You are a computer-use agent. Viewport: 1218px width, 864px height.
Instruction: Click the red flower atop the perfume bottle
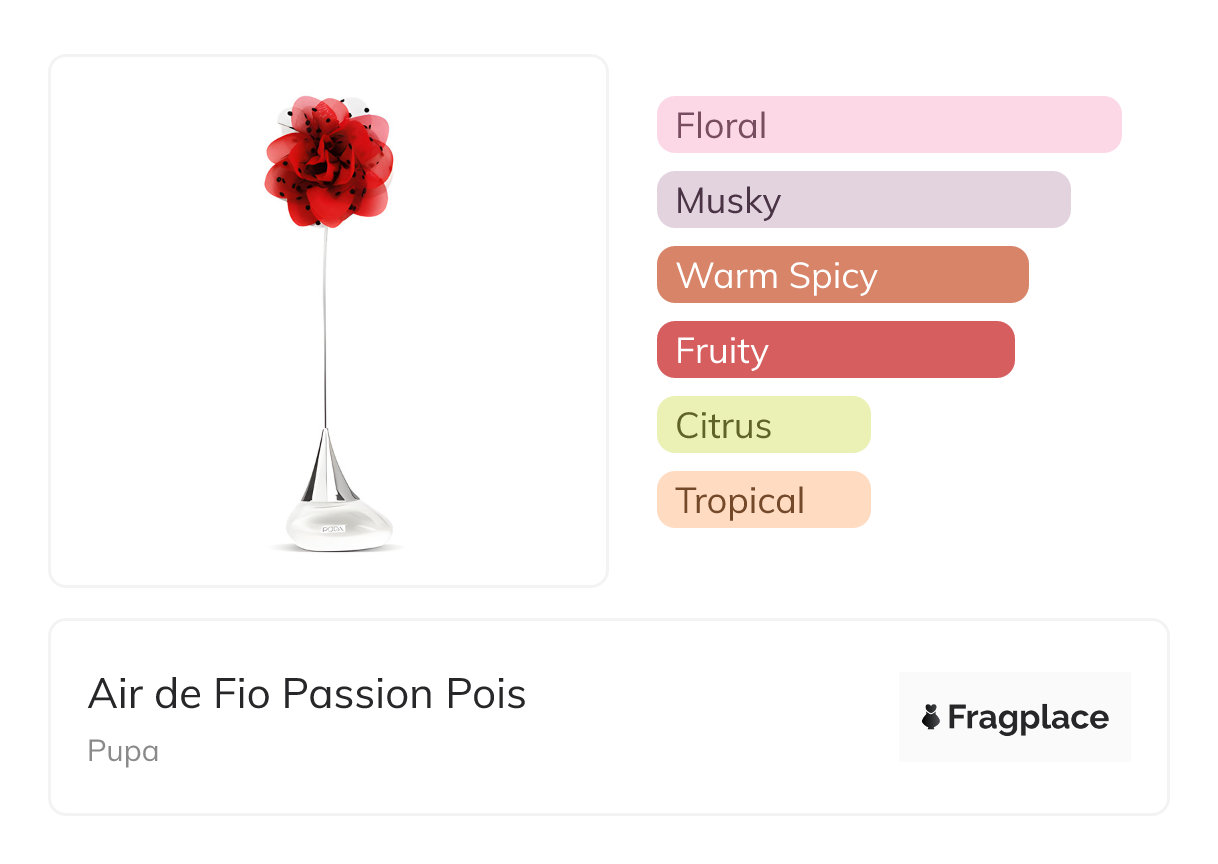click(x=328, y=163)
